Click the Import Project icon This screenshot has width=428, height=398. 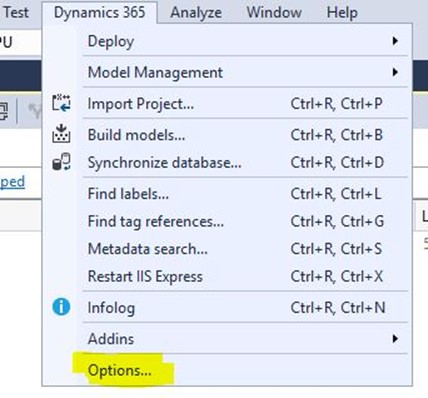[x=61, y=103]
